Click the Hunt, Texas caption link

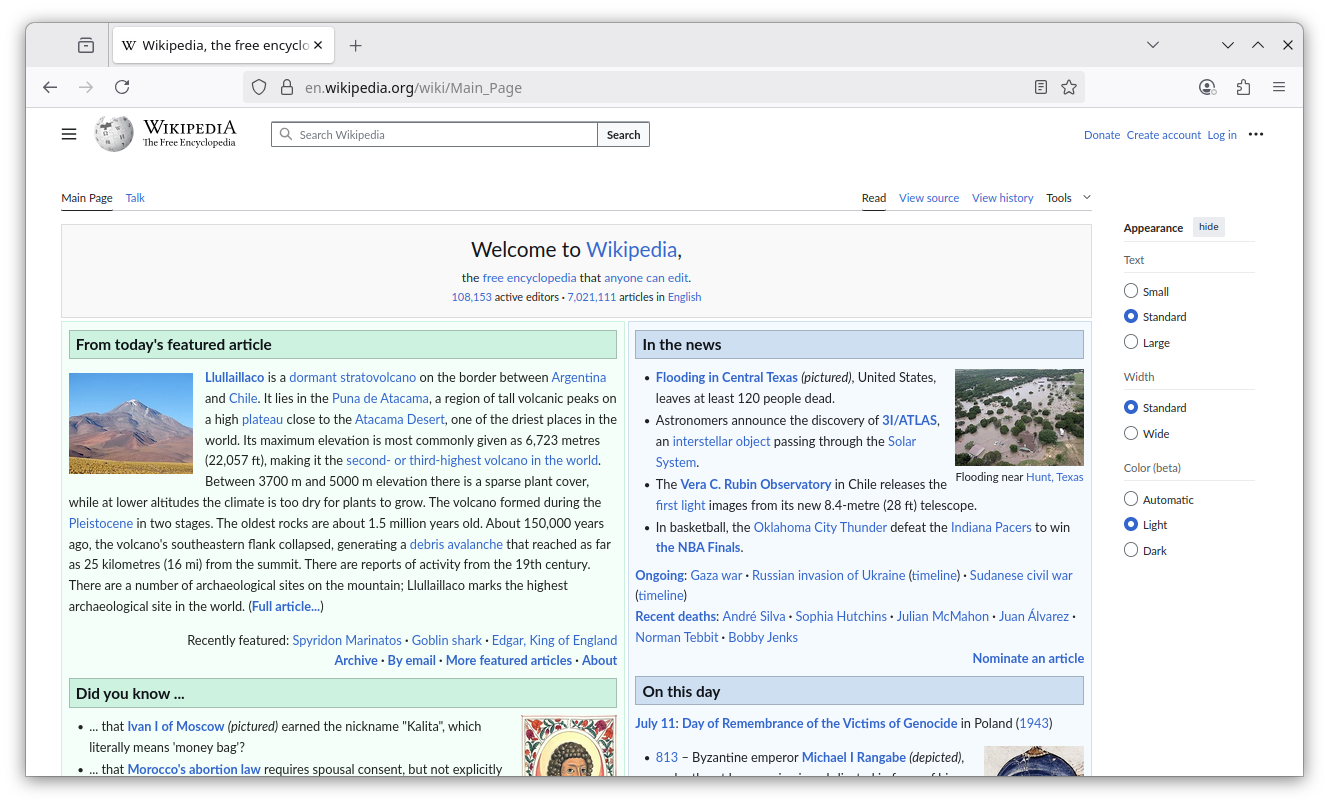pos(1055,477)
